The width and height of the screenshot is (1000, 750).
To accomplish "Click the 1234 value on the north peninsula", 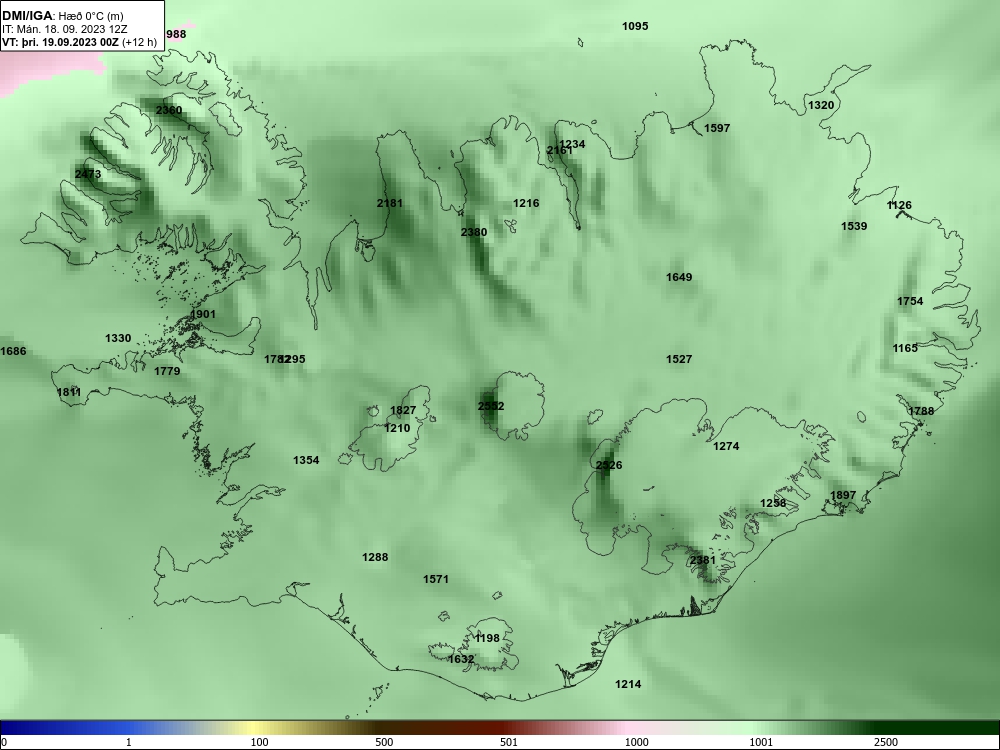I will [573, 144].
